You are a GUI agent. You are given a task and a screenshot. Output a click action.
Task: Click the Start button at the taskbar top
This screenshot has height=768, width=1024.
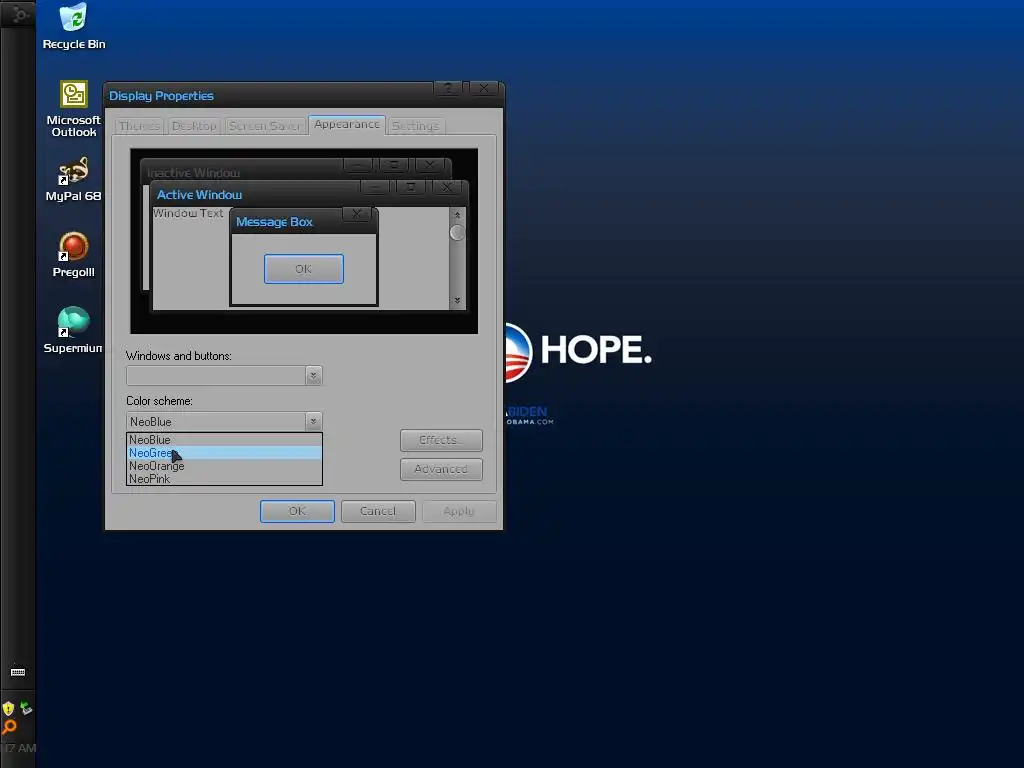pos(18,13)
